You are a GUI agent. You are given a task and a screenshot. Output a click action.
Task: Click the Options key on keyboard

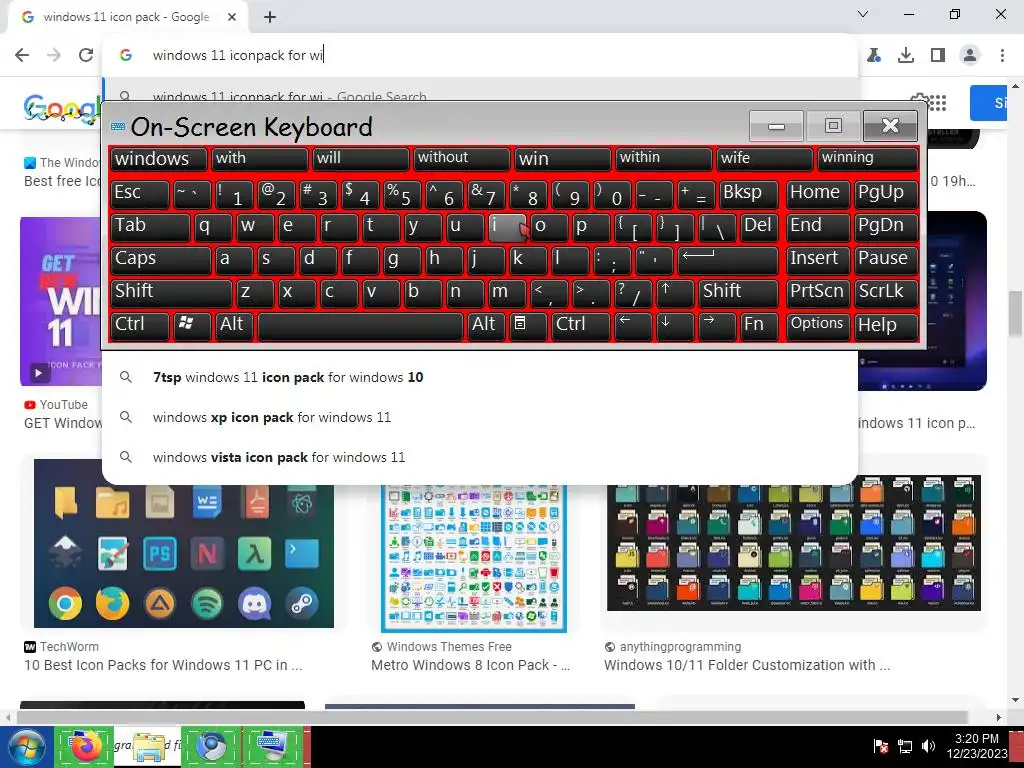point(818,326)
